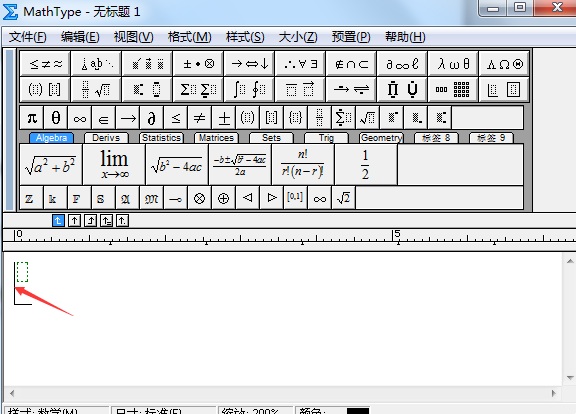Insert the left-pointing triangle symbol
The width and height of the screenshot is (576, 414).
click(248, 198)
